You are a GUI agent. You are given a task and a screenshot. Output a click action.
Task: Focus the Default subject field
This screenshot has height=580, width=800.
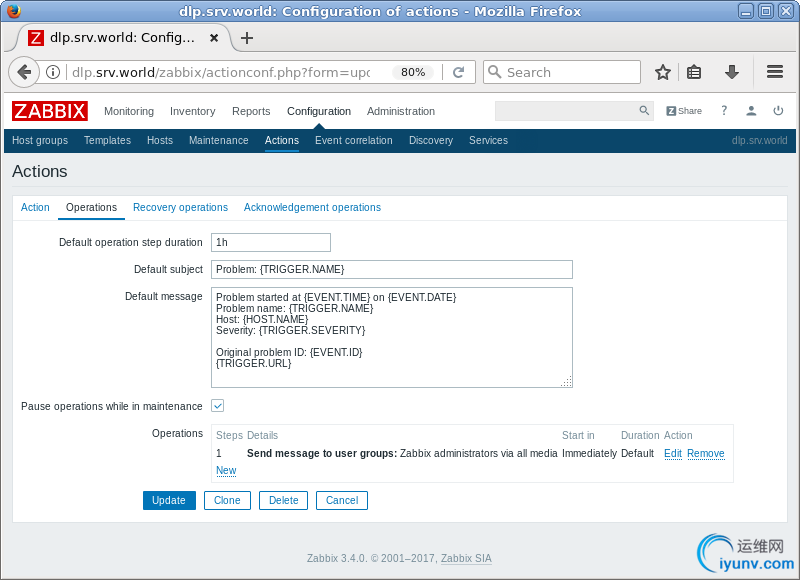tap(392, 269)
